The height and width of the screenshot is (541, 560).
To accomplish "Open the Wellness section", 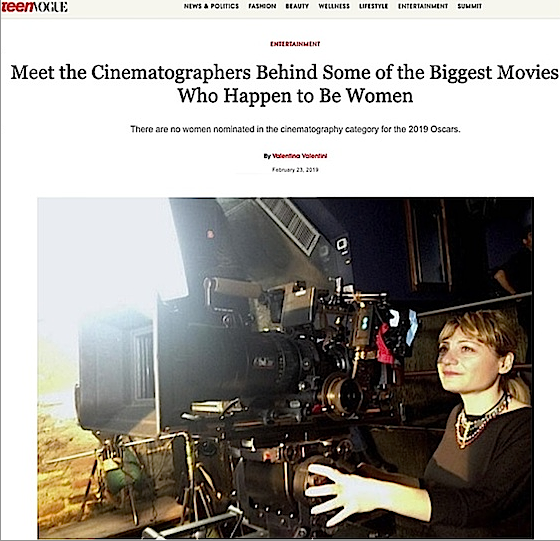I will click(334, 6).
